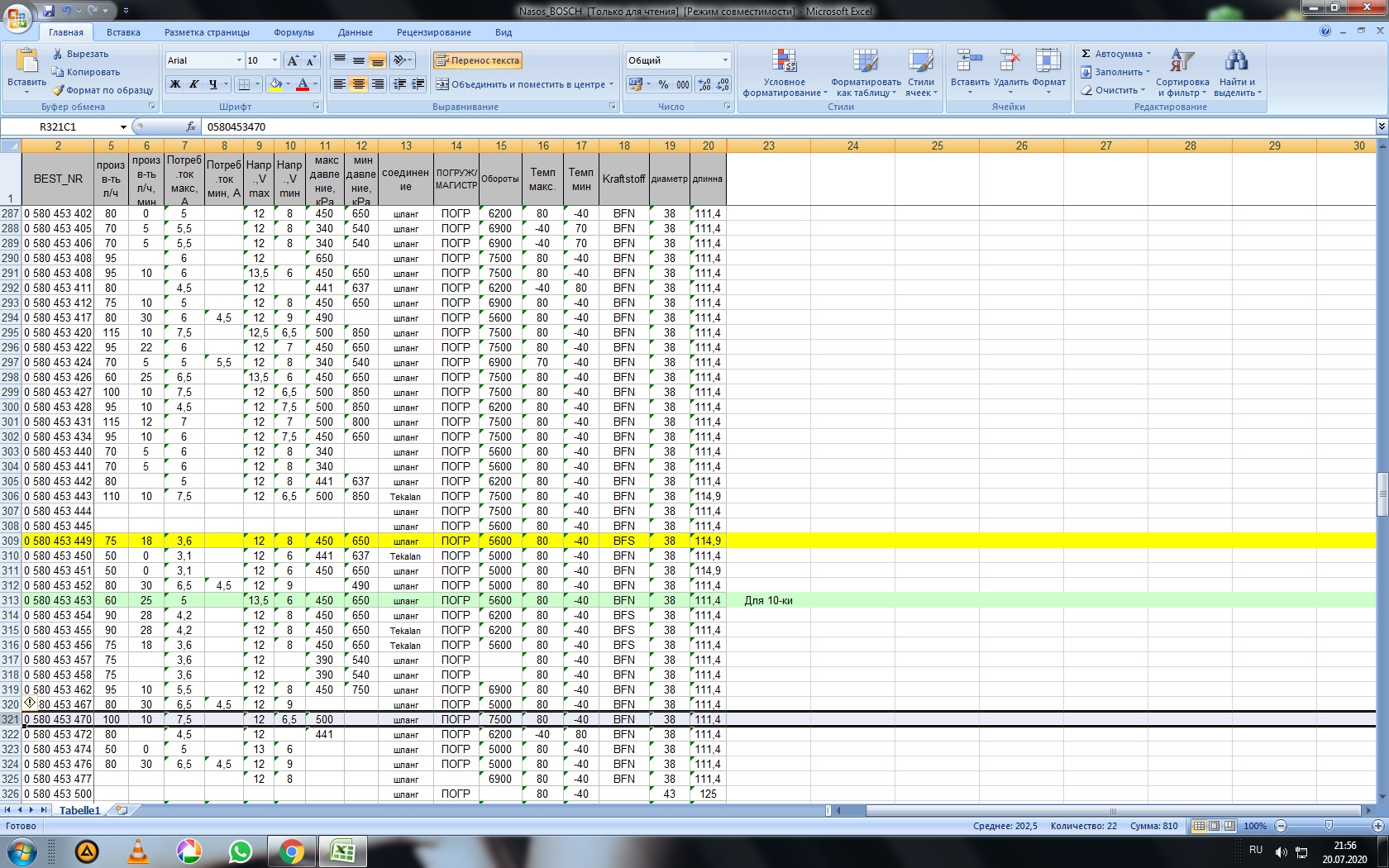Click the Копировать button
This screenshot has height=868, width=1389.
tap(86, 72)
